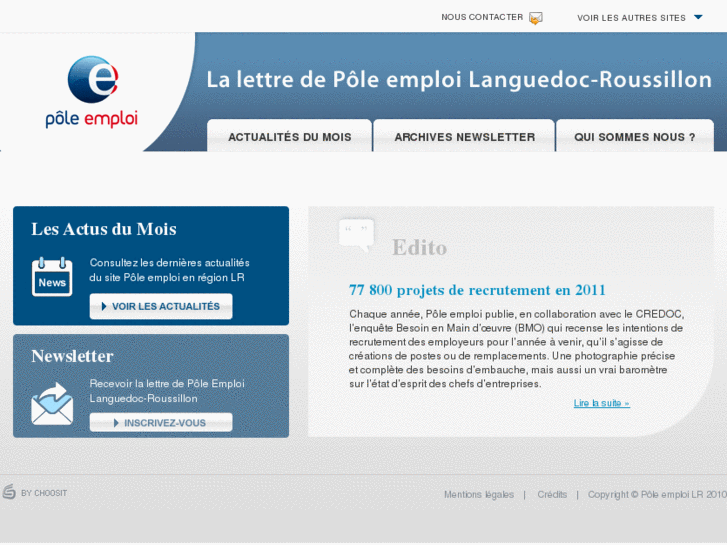Click the page title La lettre de Pôle emploi
This screenshot has width=727, height=545.
pos(459,80)
